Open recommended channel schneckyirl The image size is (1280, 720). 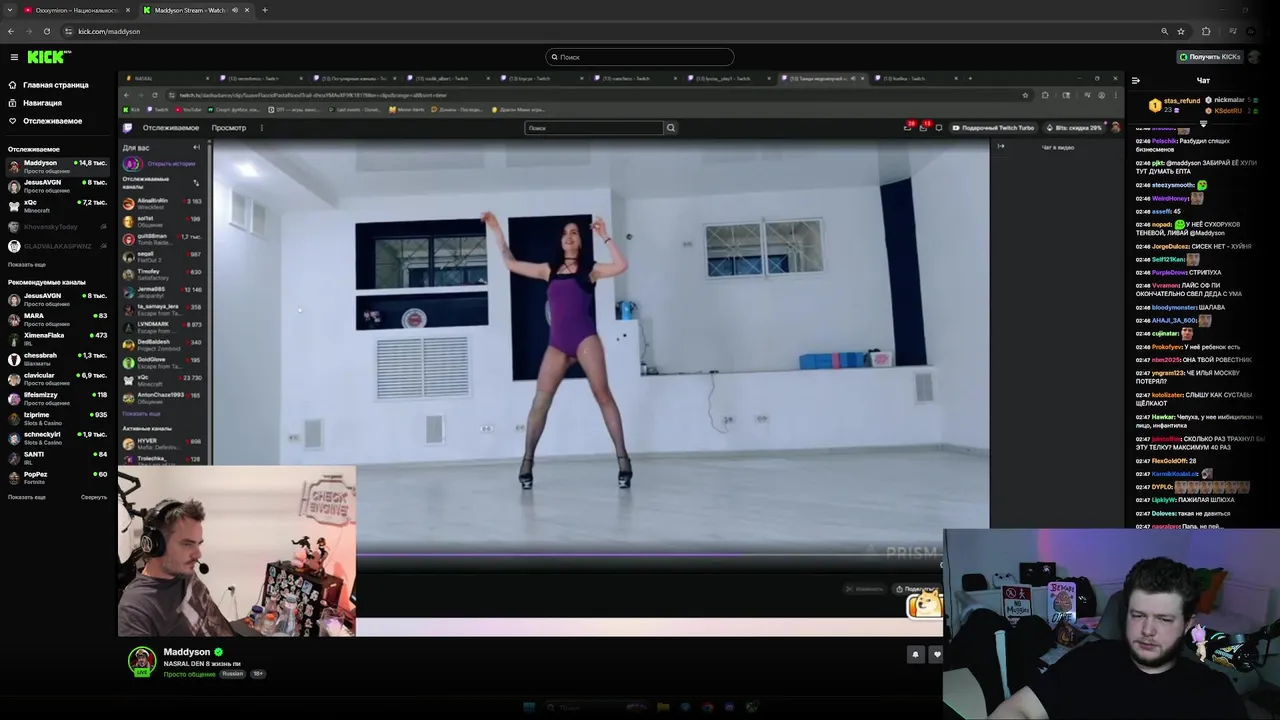click(x=59, y=438)
